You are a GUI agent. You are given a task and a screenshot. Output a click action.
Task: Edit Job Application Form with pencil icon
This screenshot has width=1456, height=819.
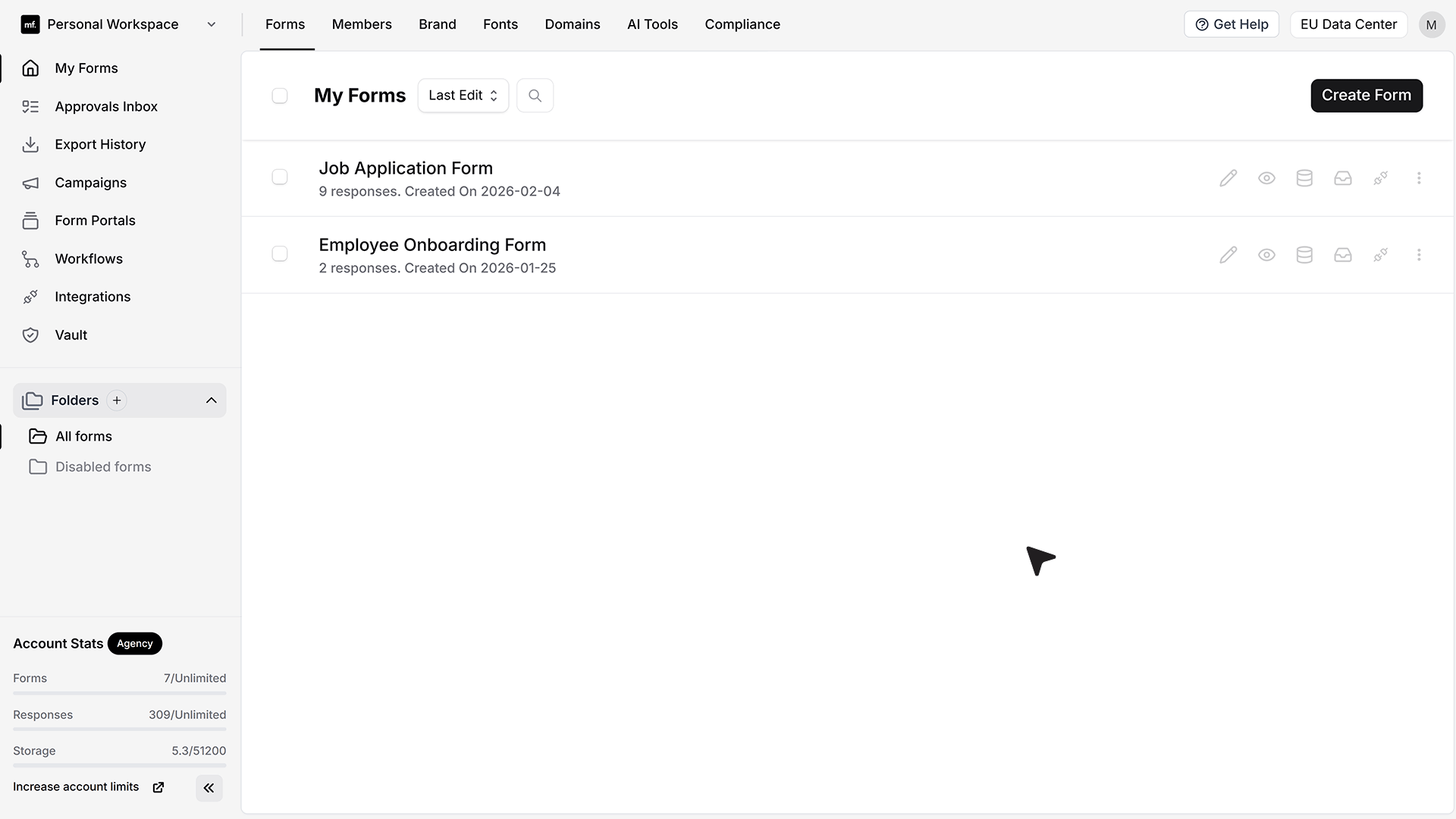pyautogui.click(x=1228, y=178)
